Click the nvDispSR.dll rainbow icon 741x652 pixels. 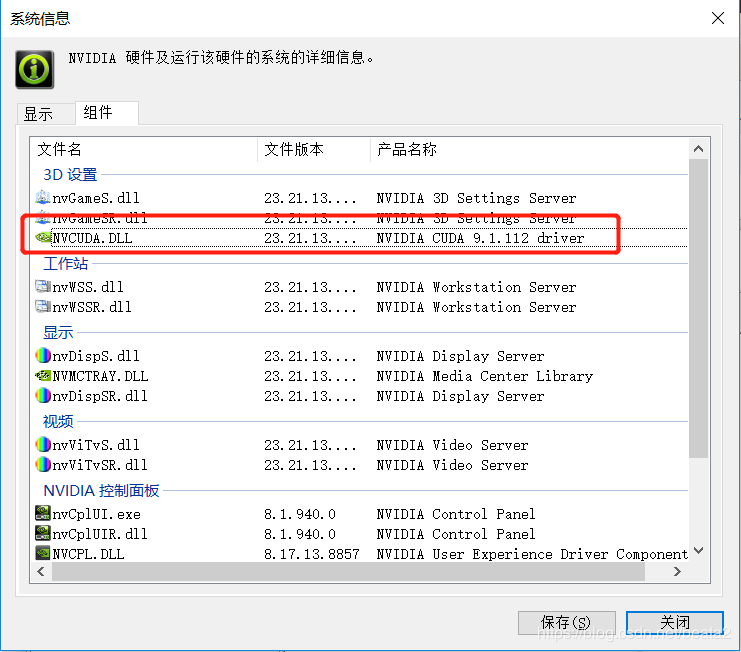[43, 395]
